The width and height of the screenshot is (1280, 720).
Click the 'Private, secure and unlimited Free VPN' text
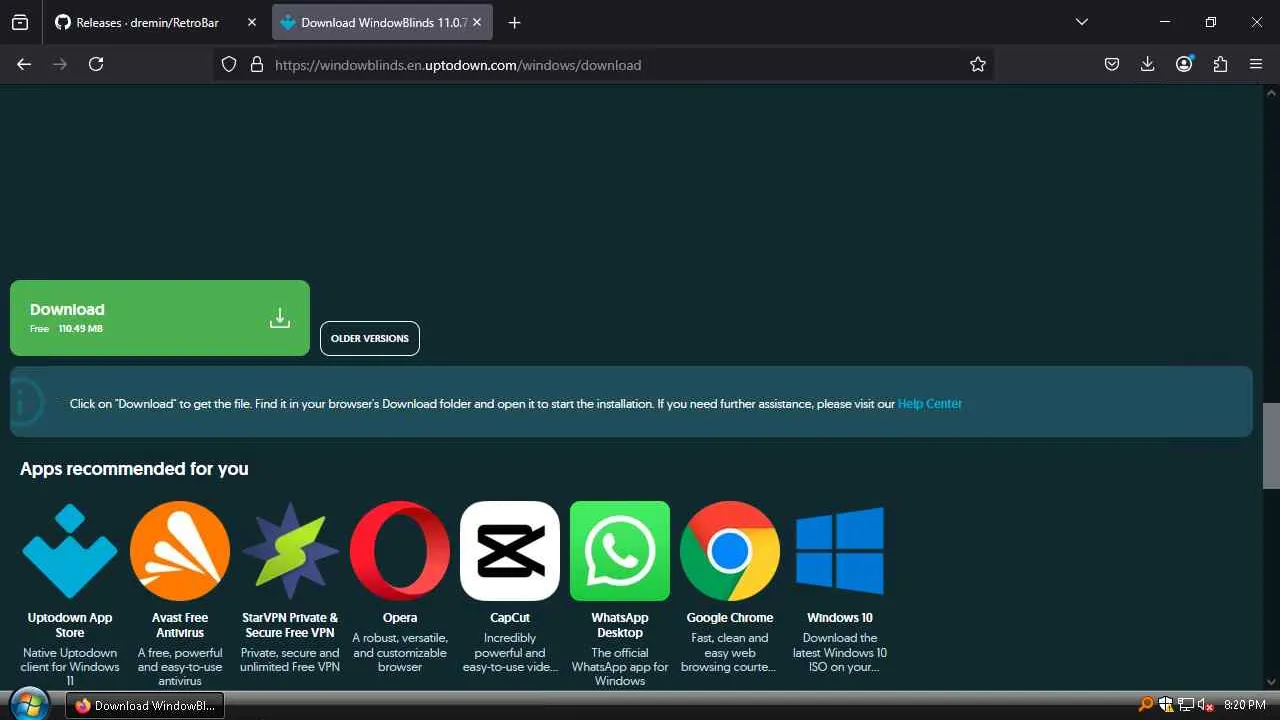tap(290, 660)
